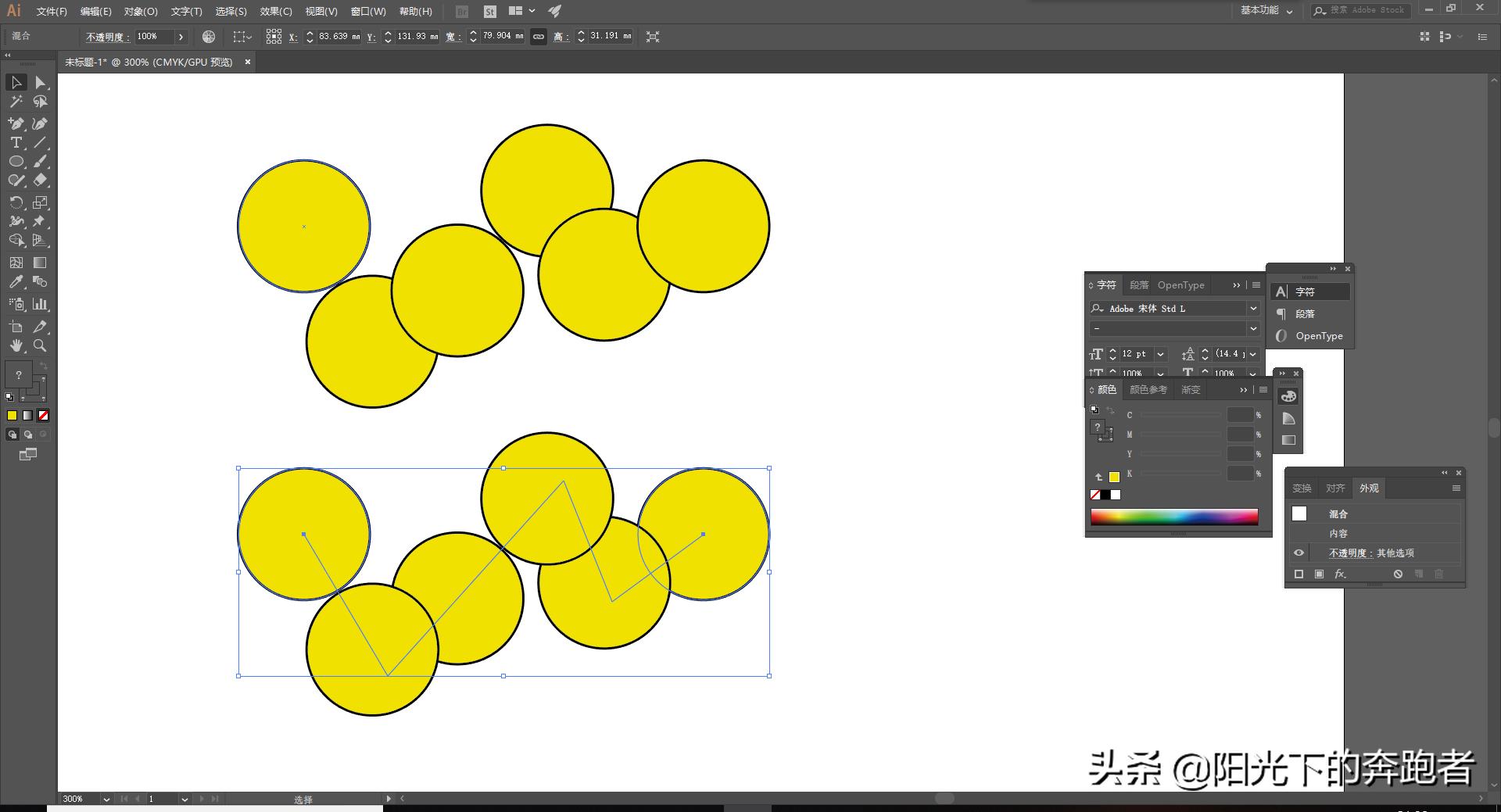Switch to the 对齐 tab

(1335, 488)
